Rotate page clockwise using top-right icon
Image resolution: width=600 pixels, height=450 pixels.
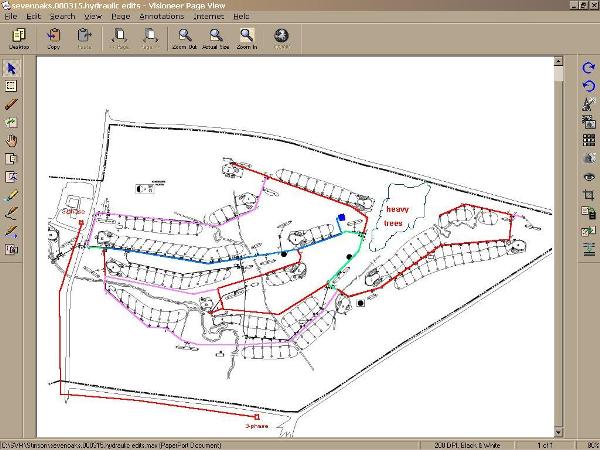click(588, 68)
